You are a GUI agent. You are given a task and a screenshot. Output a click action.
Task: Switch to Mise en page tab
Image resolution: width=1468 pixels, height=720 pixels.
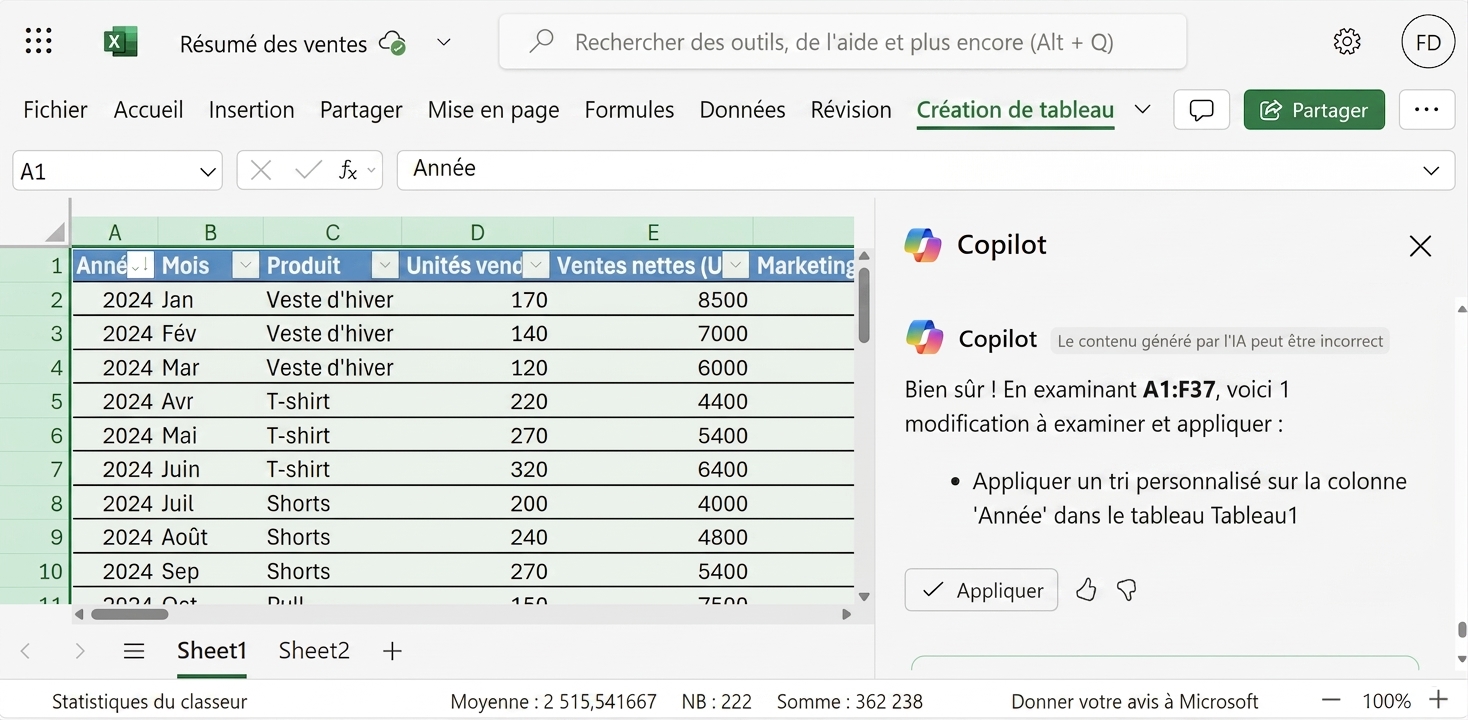pyautogui.click(x=493, y=110)
